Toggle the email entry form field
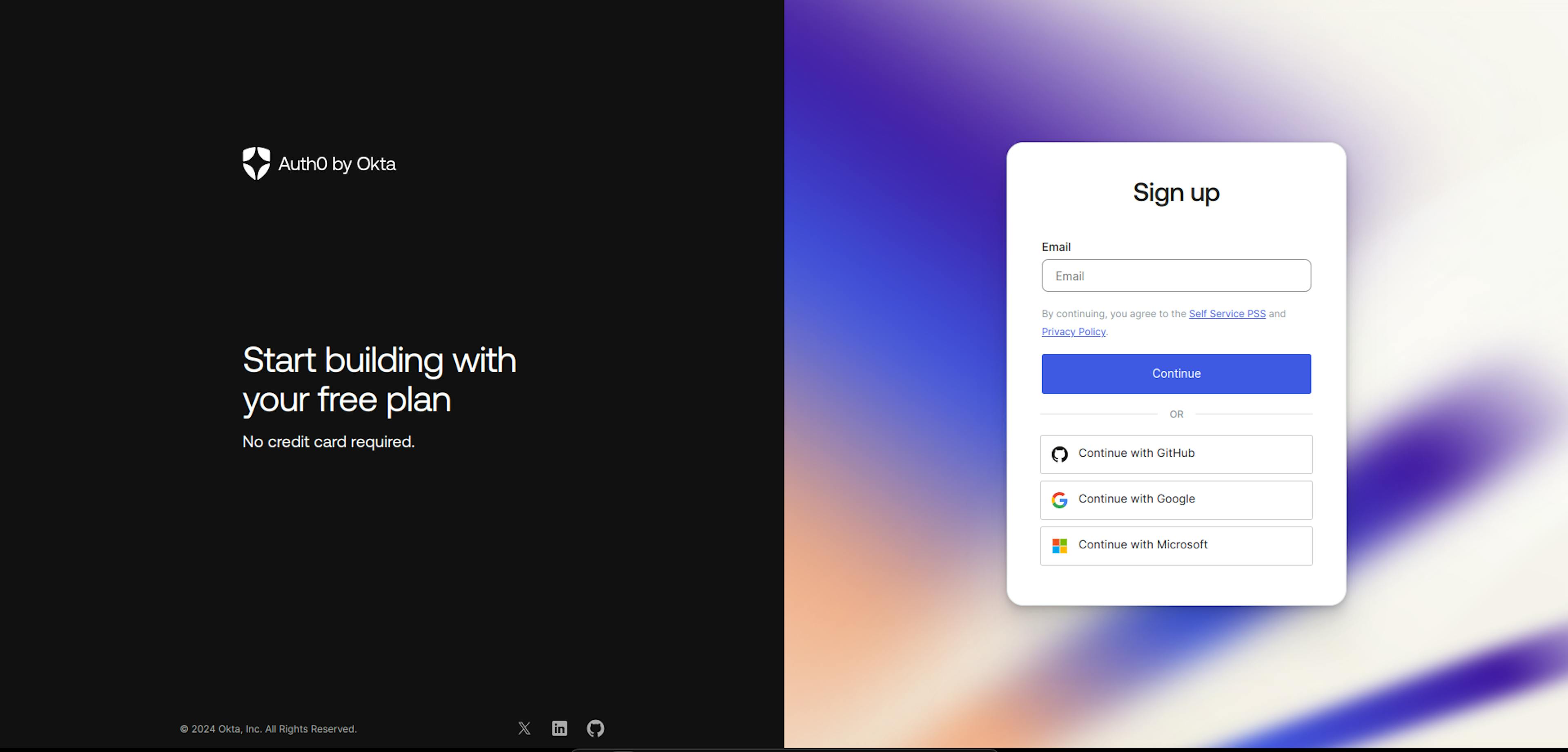Image resolution: width=1568 pixels, height=752 pixels. (x=1176, y=275)
